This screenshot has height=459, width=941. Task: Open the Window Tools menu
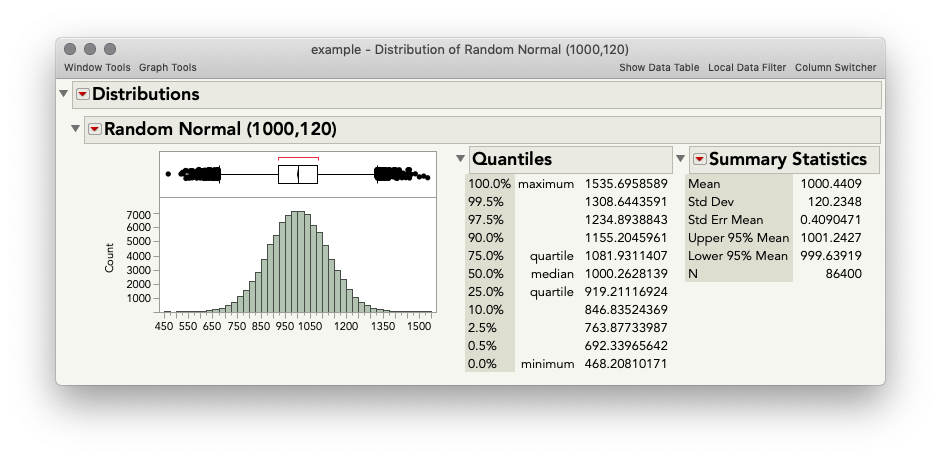(x=97, y=68)
